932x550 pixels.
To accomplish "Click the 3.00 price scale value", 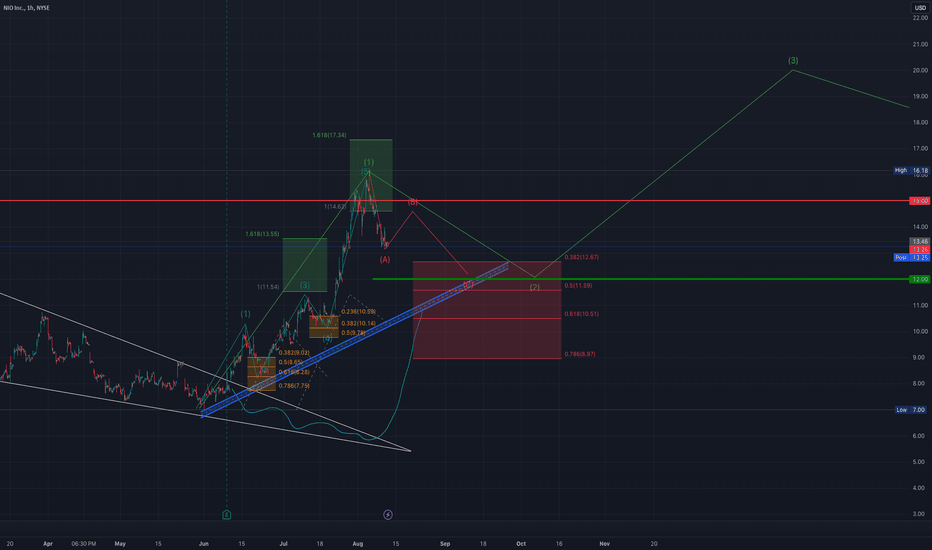I will [920, 514].
